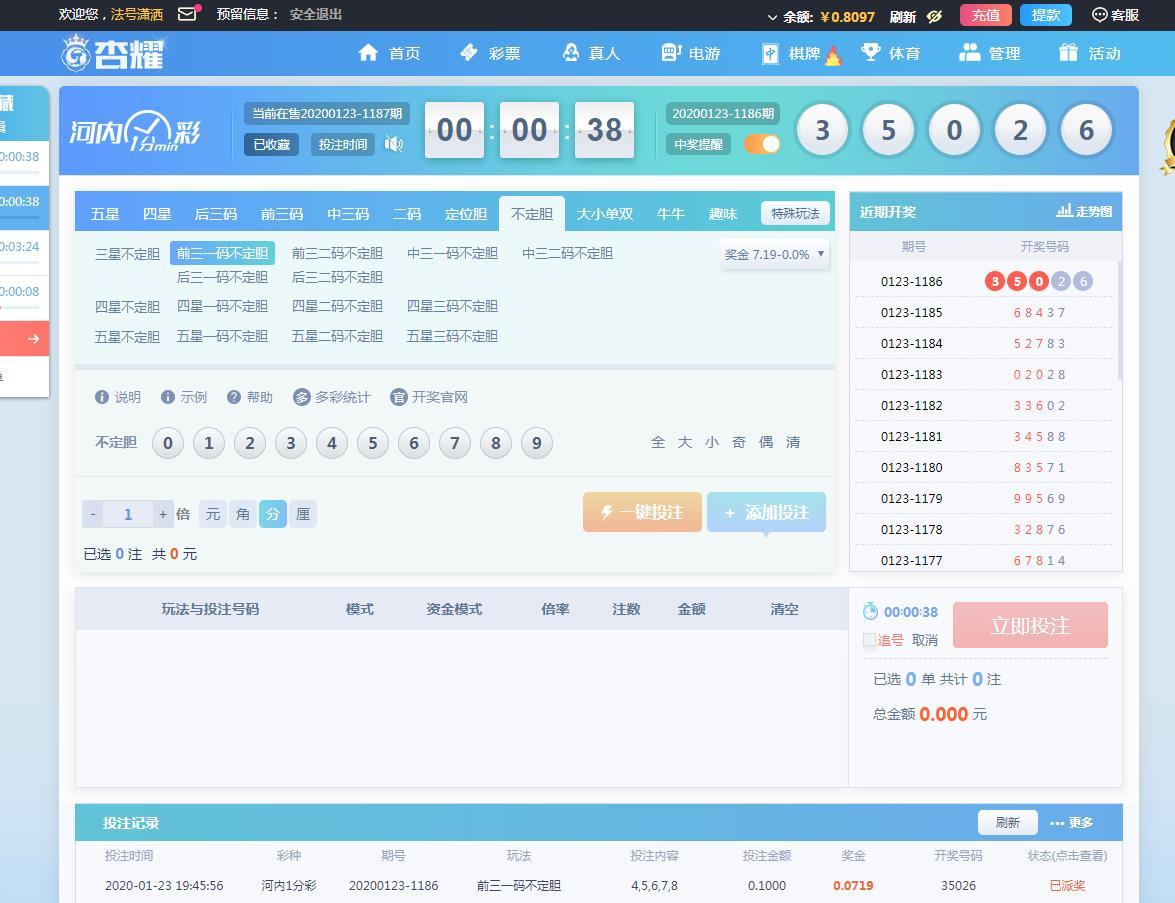This screenshot has height=903, width=1175.
Task: Click the slot machine icon
Action: 671,52
